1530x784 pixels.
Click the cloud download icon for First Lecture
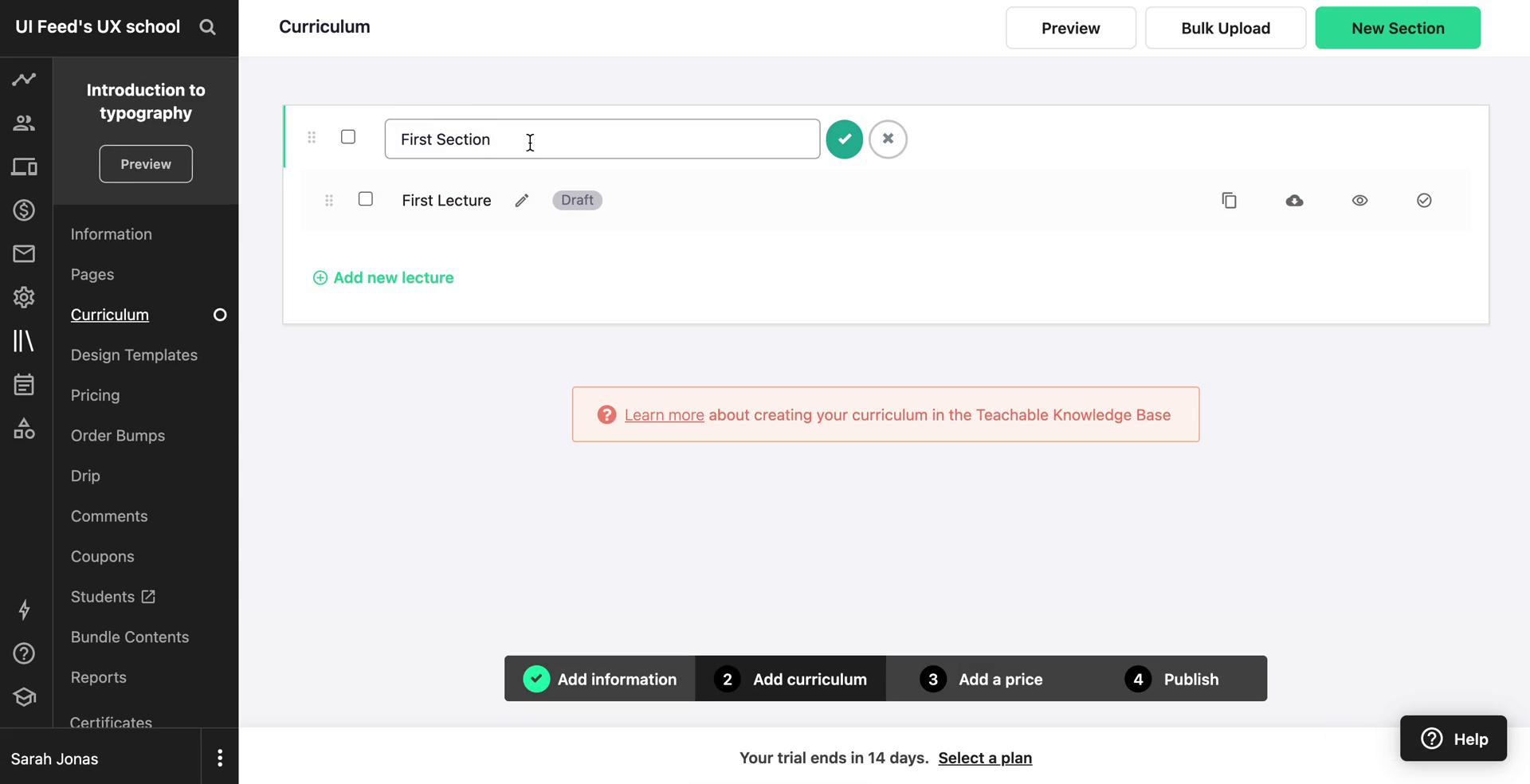coord(1295,201)
